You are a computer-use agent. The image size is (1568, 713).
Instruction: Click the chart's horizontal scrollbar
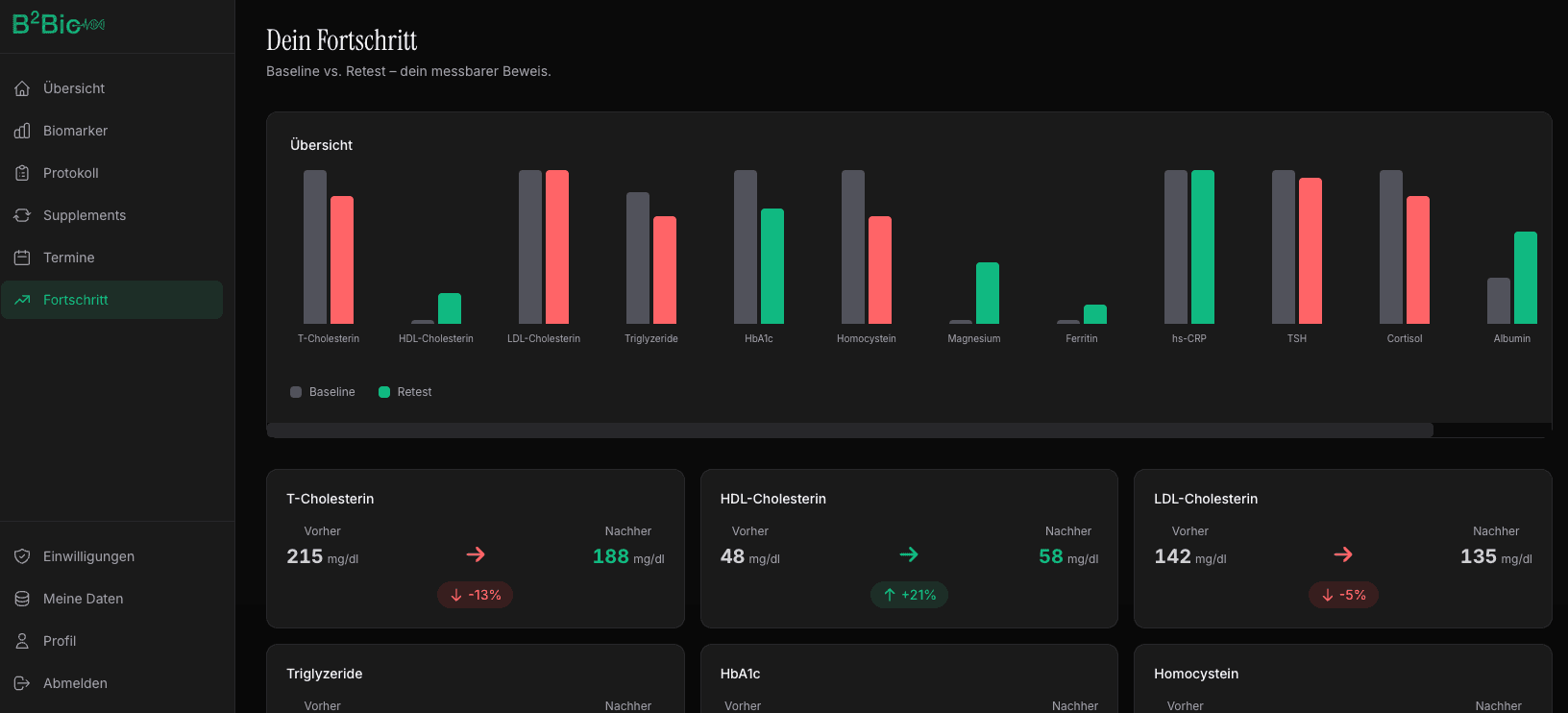(x=849, y=430)
